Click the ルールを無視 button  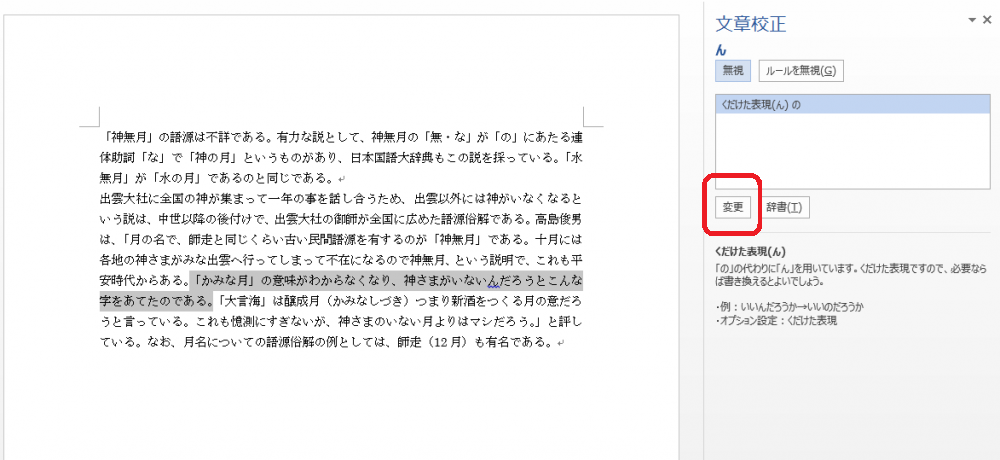(x=801, y=71)
